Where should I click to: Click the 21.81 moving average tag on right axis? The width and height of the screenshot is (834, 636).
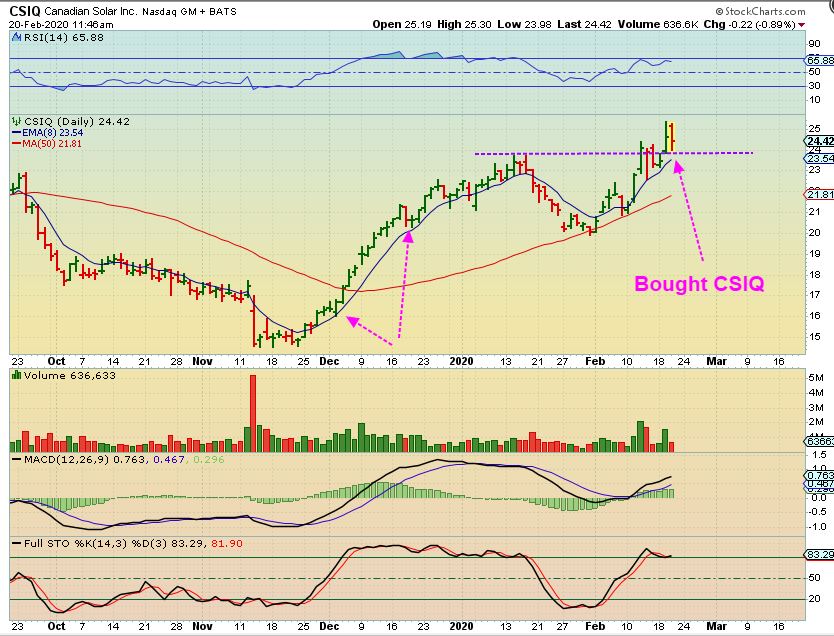coord(820,195)
